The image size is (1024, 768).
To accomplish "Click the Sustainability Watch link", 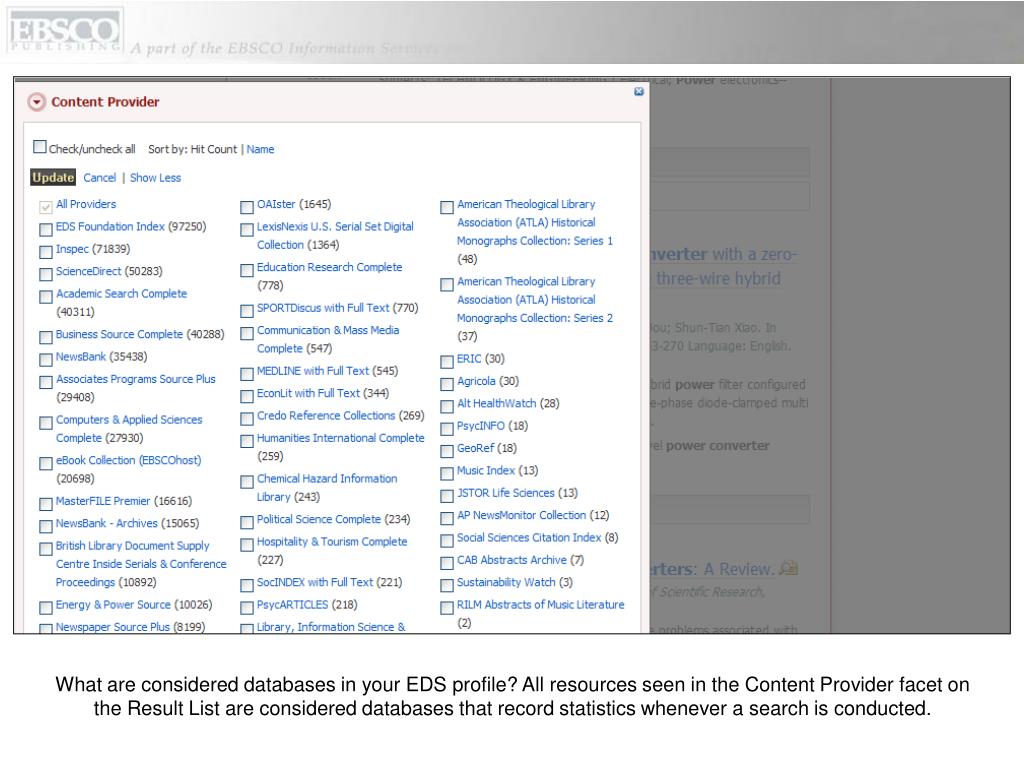I will tap(506, 582).
